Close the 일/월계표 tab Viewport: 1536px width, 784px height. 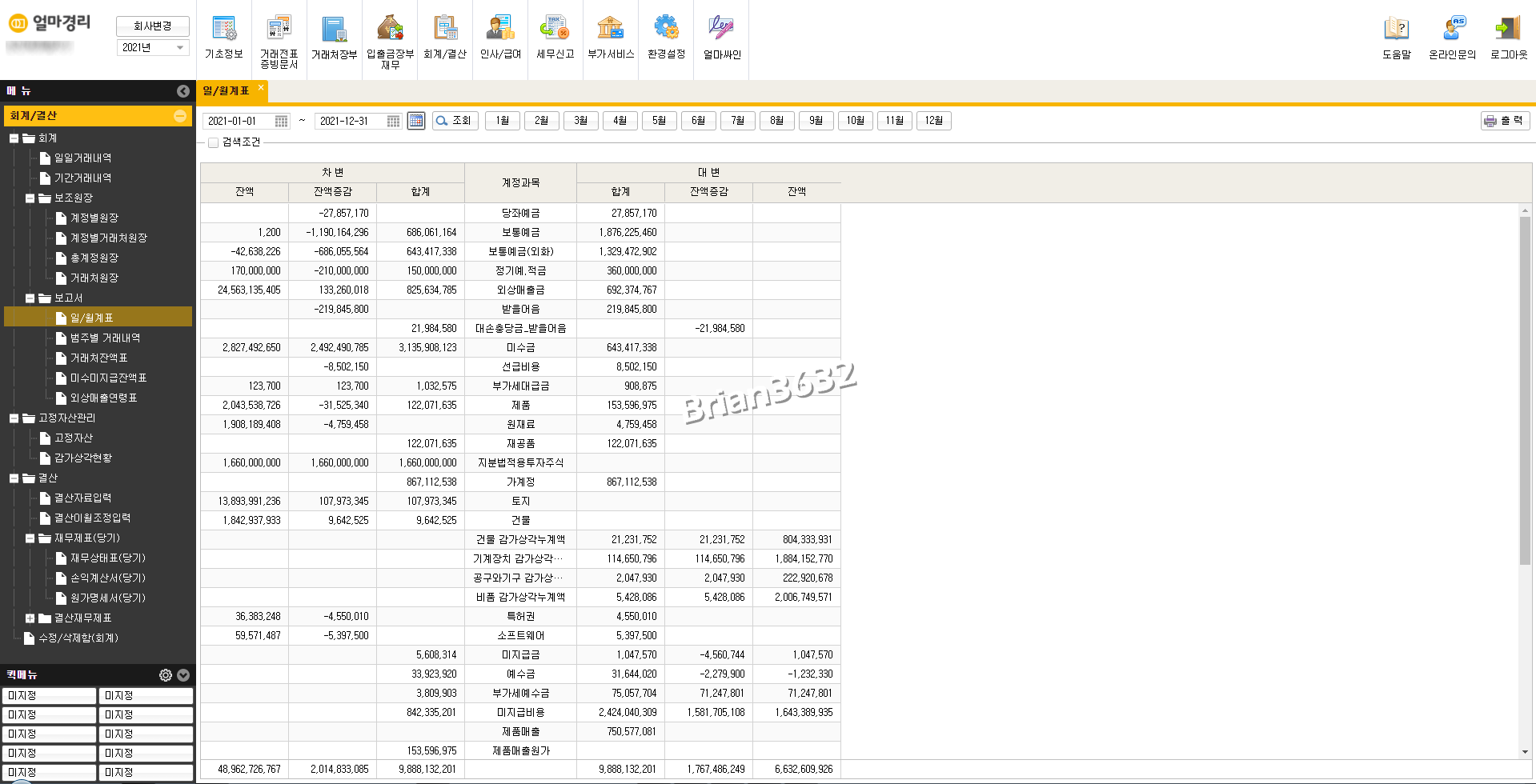[261, 87]
